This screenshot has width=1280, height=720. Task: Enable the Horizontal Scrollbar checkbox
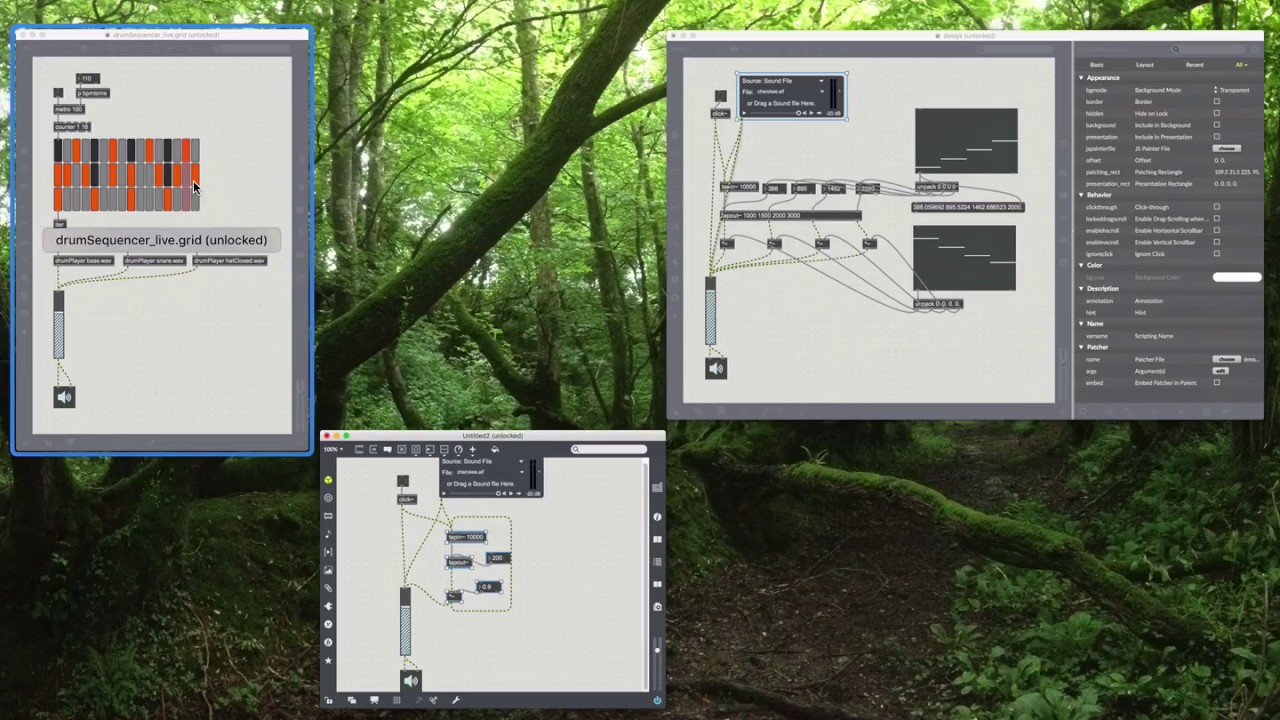click(1217, 230)
